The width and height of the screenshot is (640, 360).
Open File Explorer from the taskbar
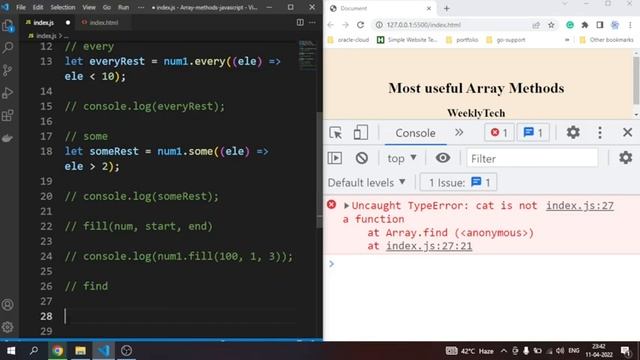pyautogui.click(x=80, y=351)
